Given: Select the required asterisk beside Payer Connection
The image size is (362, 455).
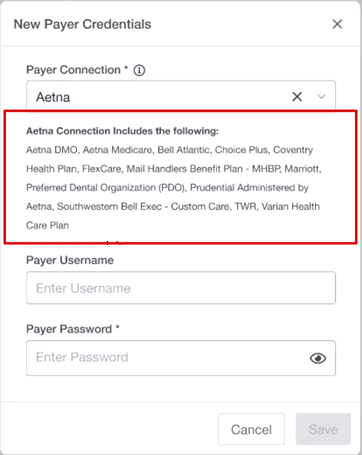Looking at the screenshot, I should click(x=126, y=68).
